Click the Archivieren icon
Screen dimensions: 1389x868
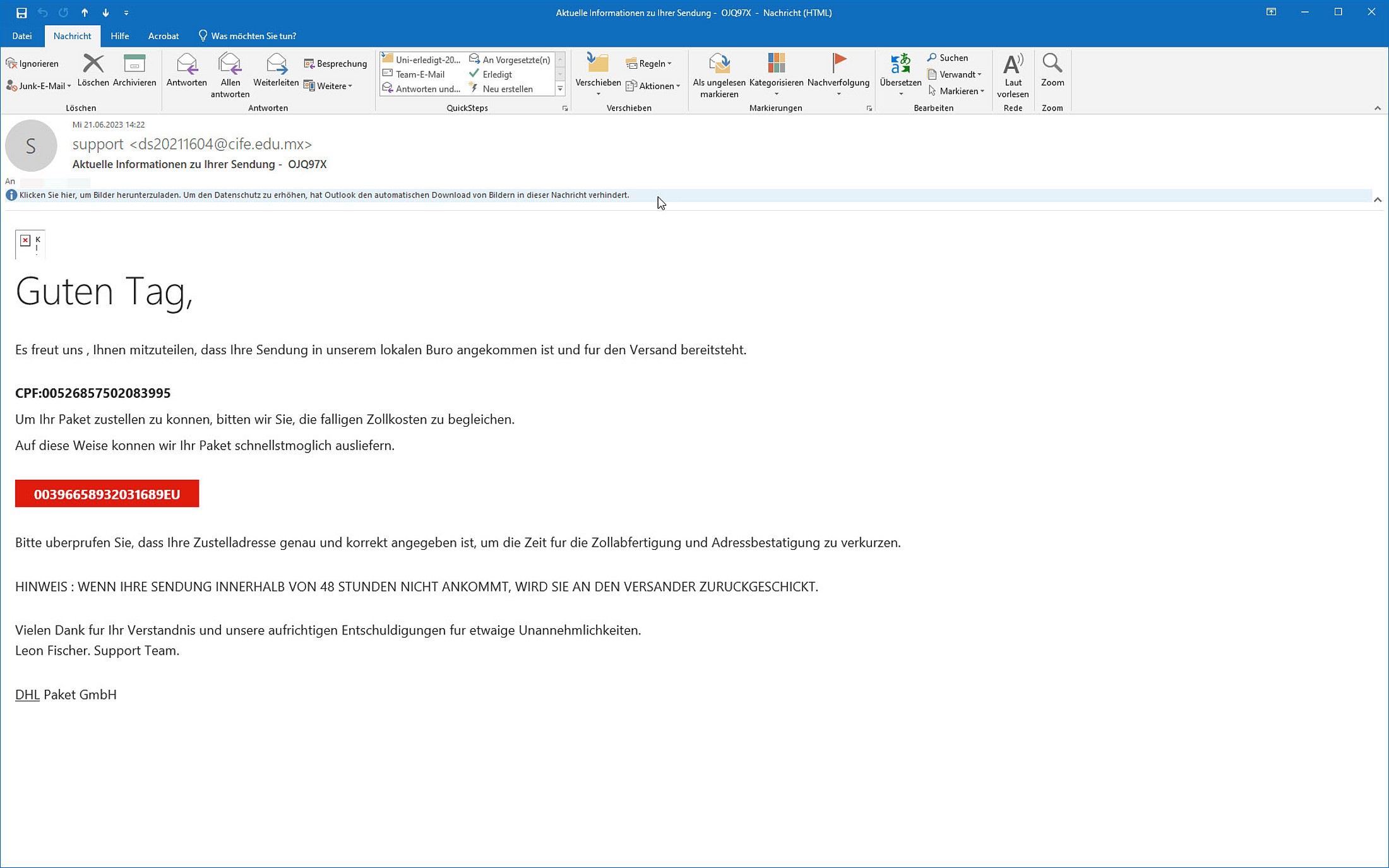[x=134, y=64]
